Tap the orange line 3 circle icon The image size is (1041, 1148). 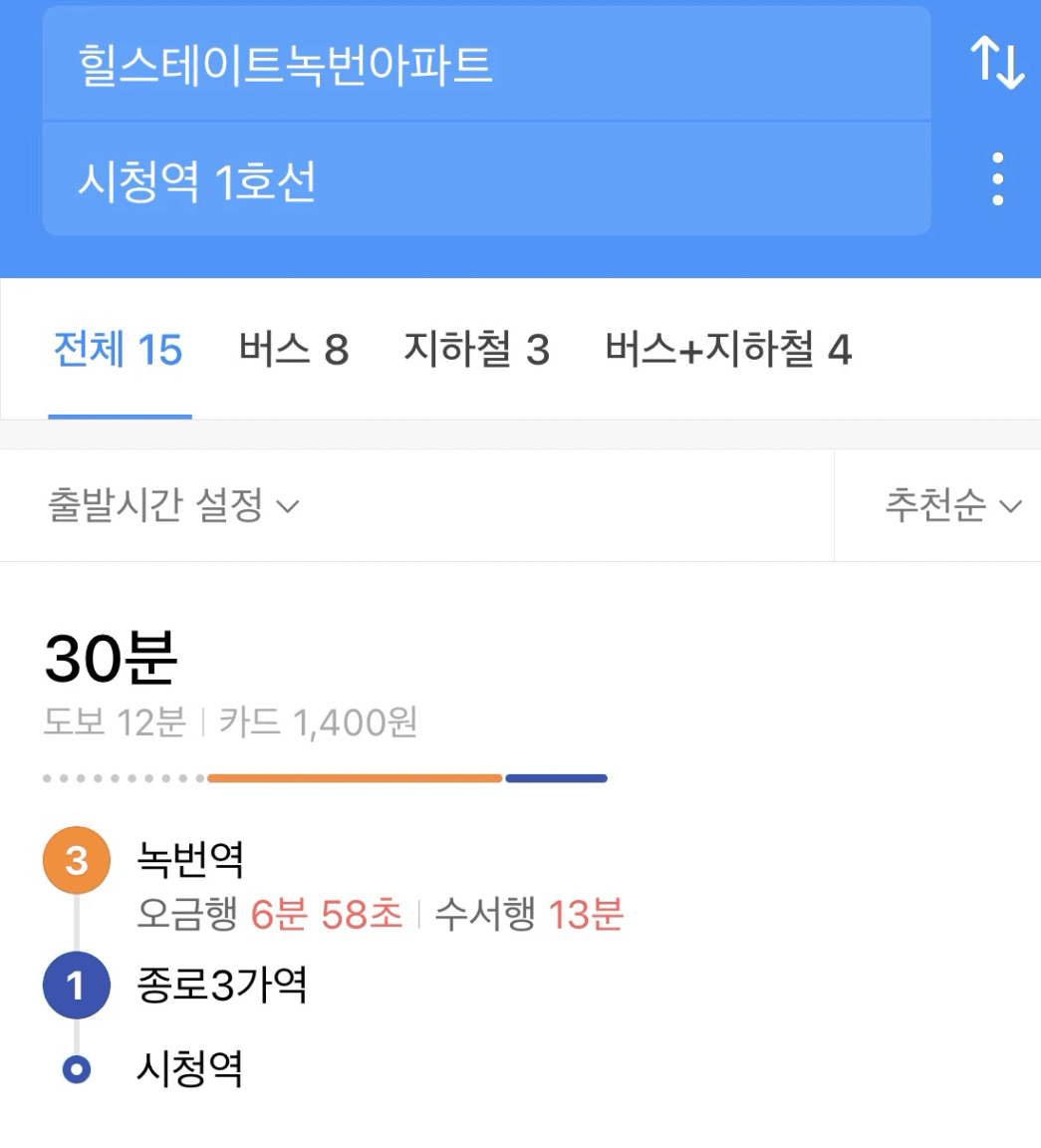pyautogui.click(x=77, y=860)
